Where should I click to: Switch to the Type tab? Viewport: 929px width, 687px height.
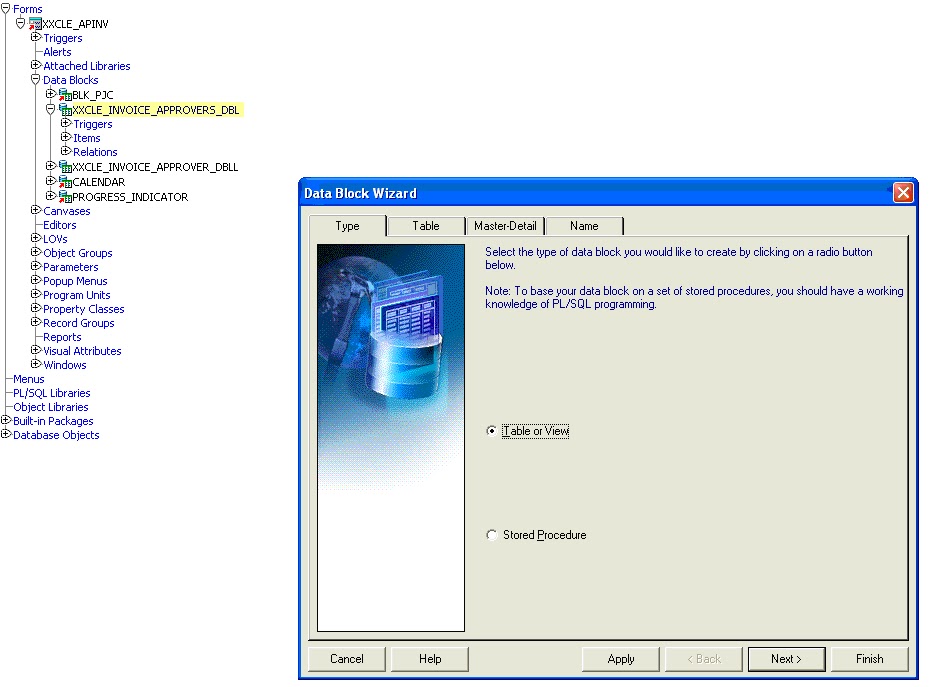(x=347, y=226)
